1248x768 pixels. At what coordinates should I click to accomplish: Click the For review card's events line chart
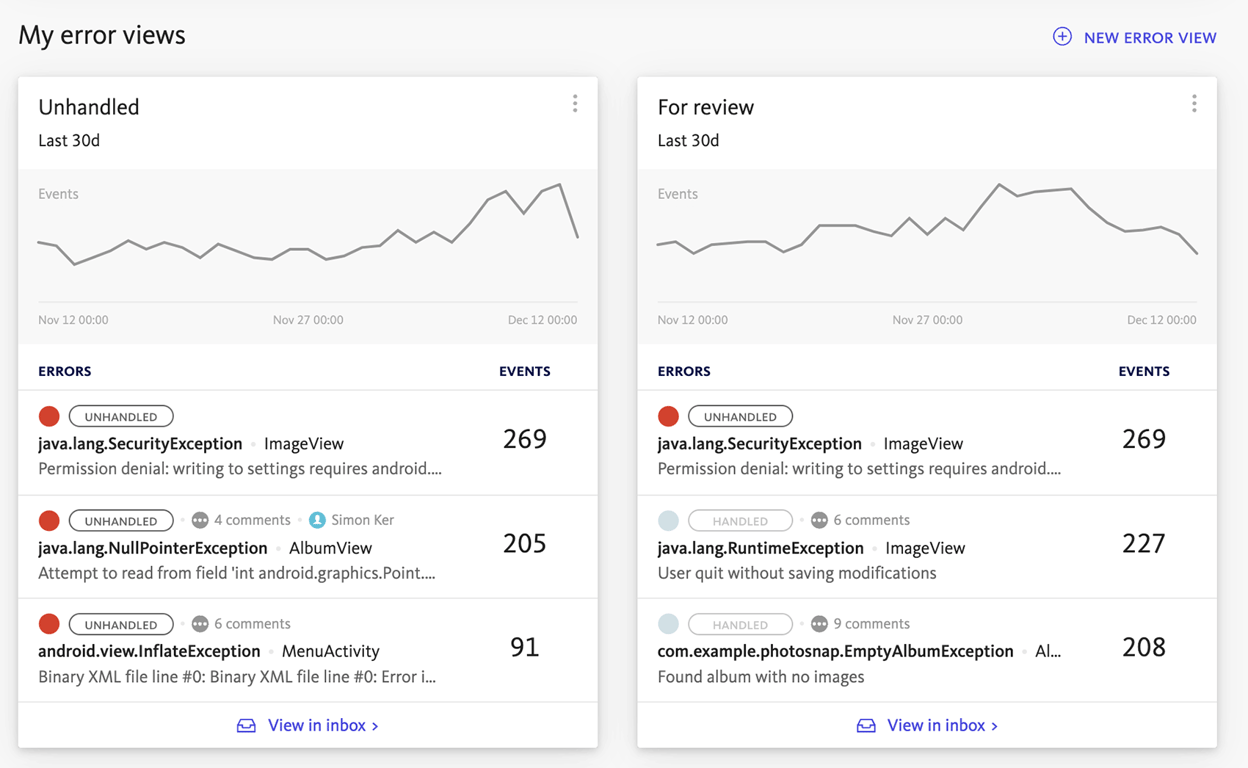point(927,238)
